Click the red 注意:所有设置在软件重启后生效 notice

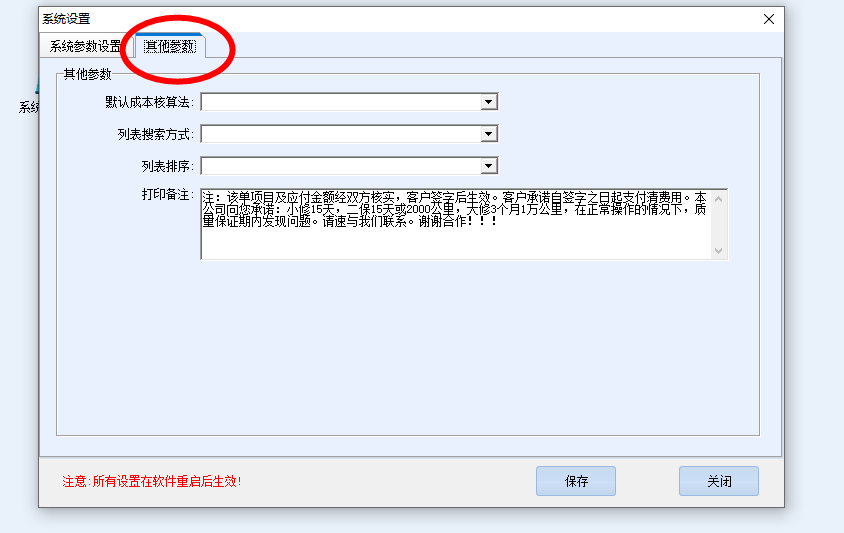(152, 481)
